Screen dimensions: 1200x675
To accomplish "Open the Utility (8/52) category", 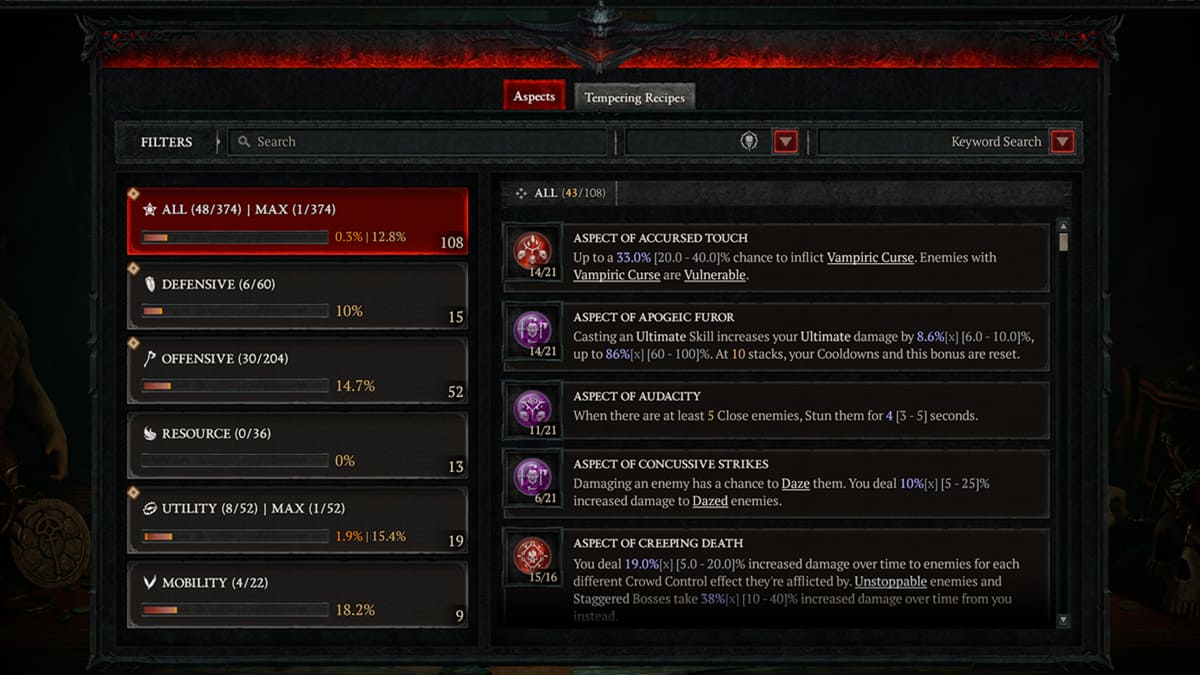I will (x=297, y=520).
